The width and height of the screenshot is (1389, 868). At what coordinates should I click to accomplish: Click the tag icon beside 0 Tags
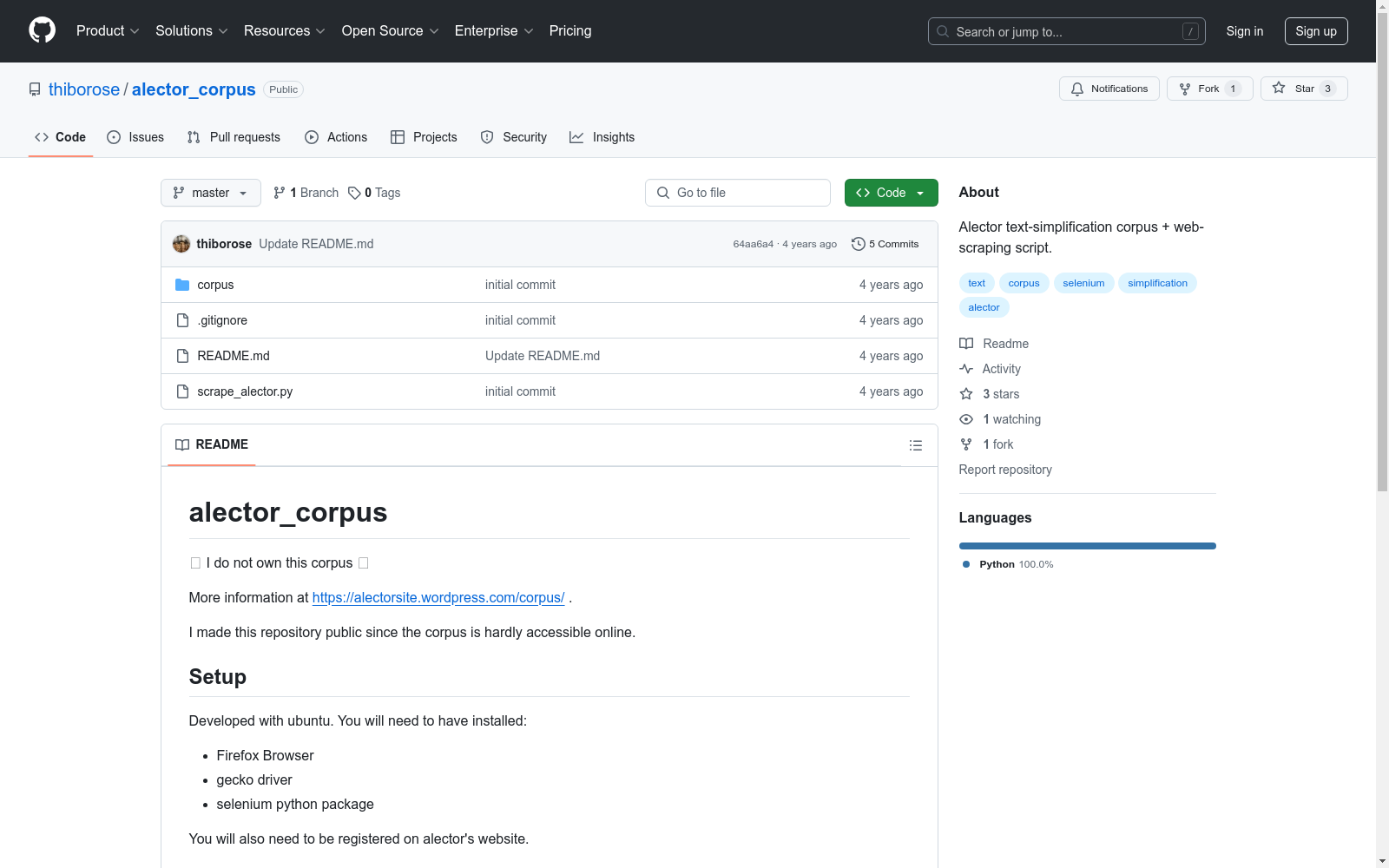pos(354,193)
